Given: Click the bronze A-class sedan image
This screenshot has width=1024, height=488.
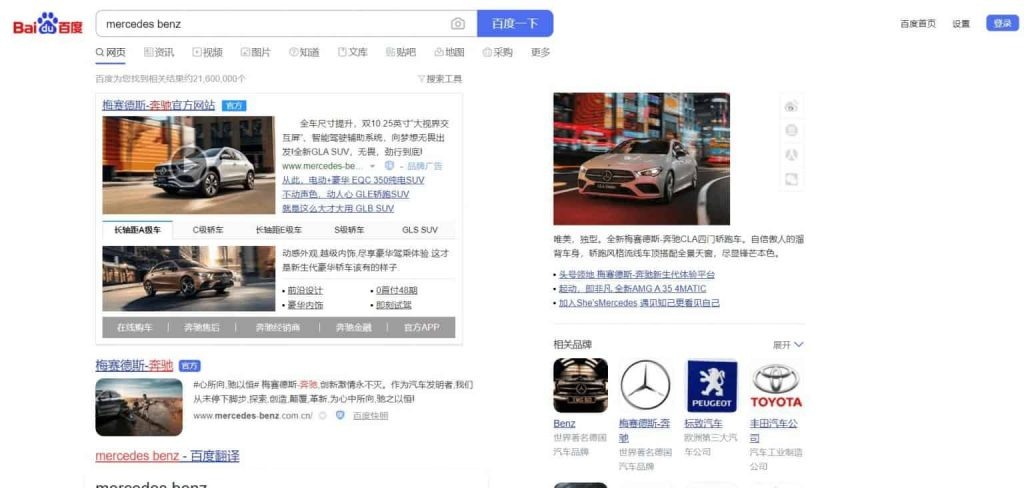Looking at the screenshot, I should coord(189,278).
